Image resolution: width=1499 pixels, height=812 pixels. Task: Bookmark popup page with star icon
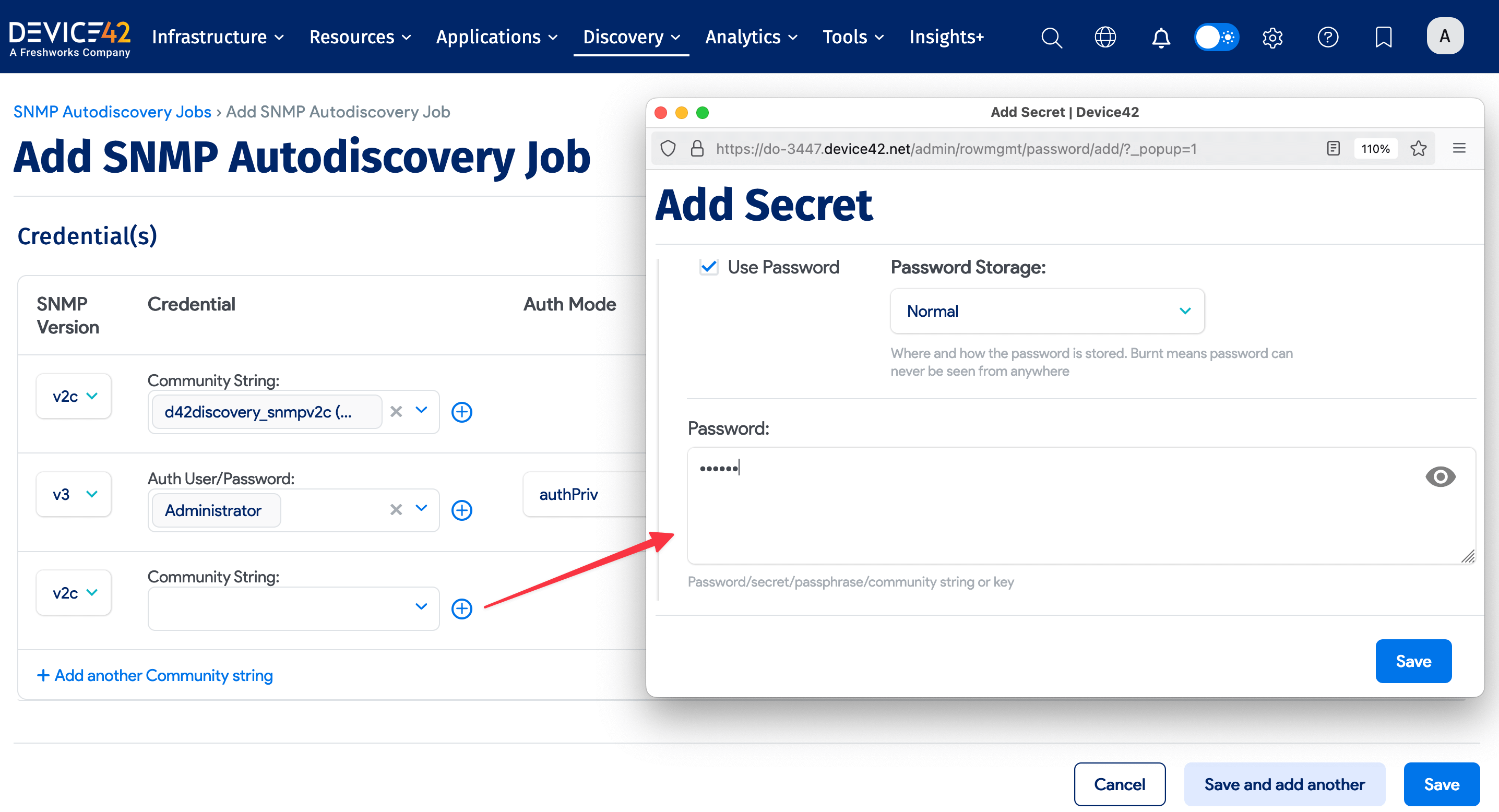pos(1418,149)
